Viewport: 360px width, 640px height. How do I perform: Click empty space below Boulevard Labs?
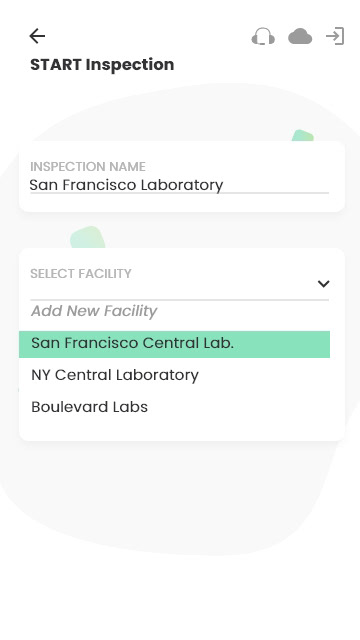tap(182, 428)
